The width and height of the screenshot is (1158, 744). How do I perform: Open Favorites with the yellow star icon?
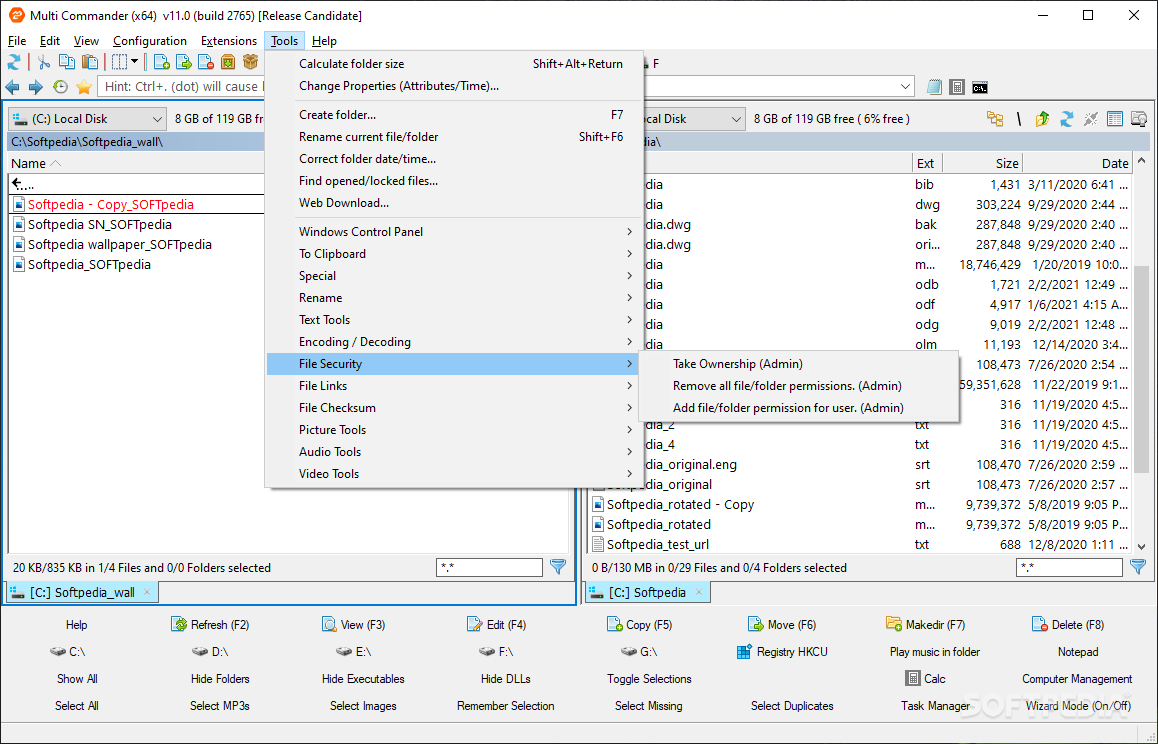pyautogui.click(x=83, y=87)
